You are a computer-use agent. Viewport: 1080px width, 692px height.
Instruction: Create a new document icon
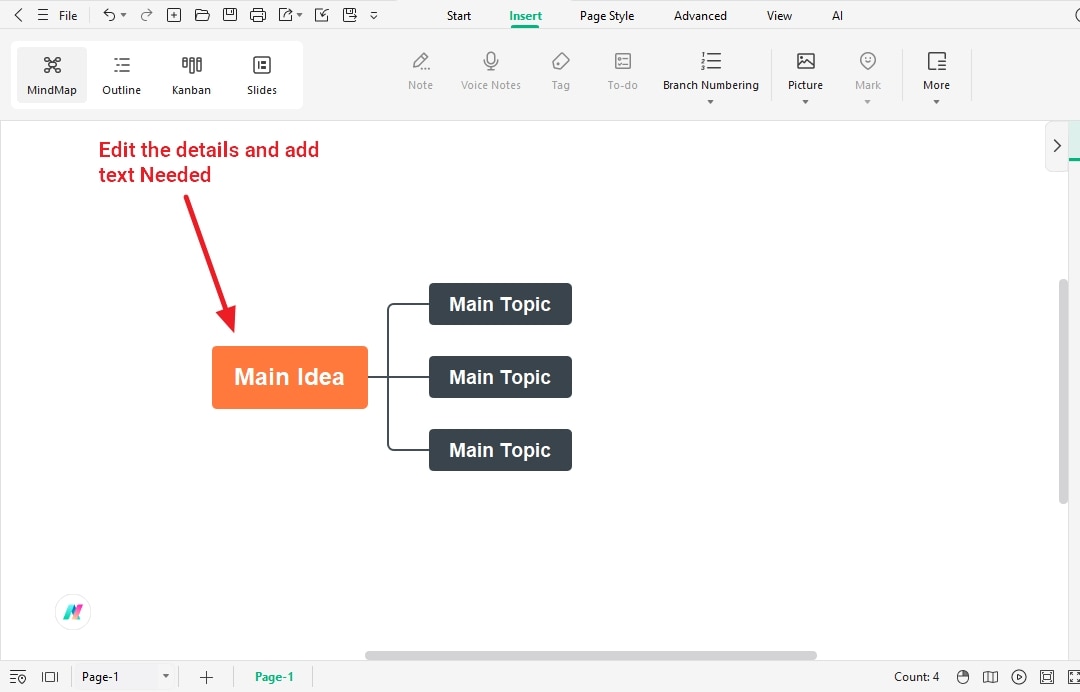(x=174, y=15)
